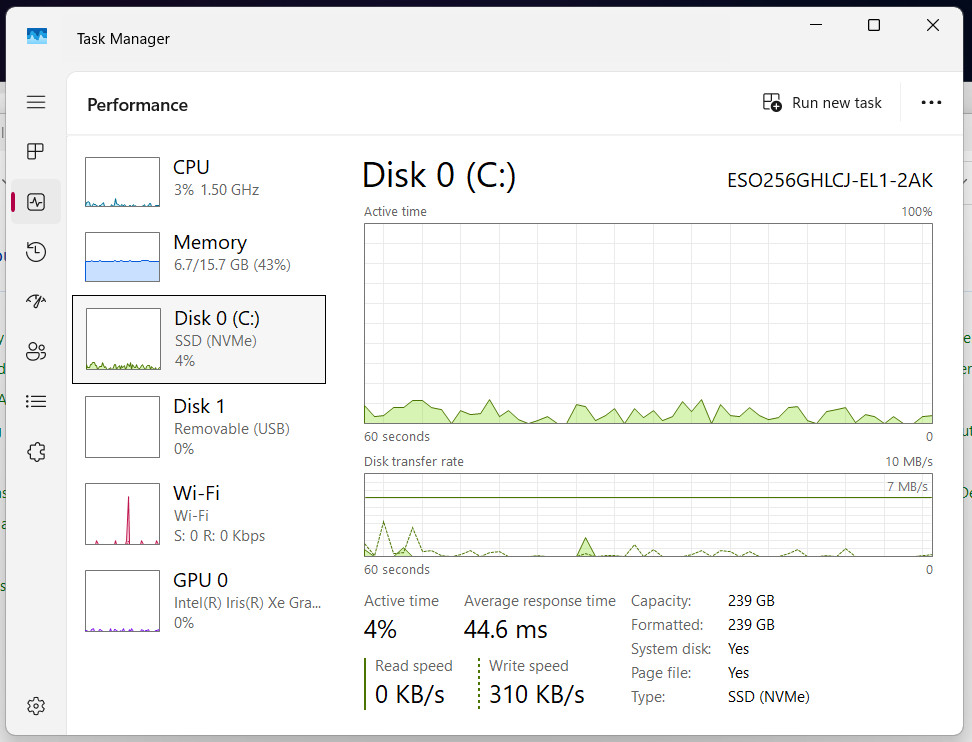Click the Memory mini graph thumbnail

click(x=122, y=257)
